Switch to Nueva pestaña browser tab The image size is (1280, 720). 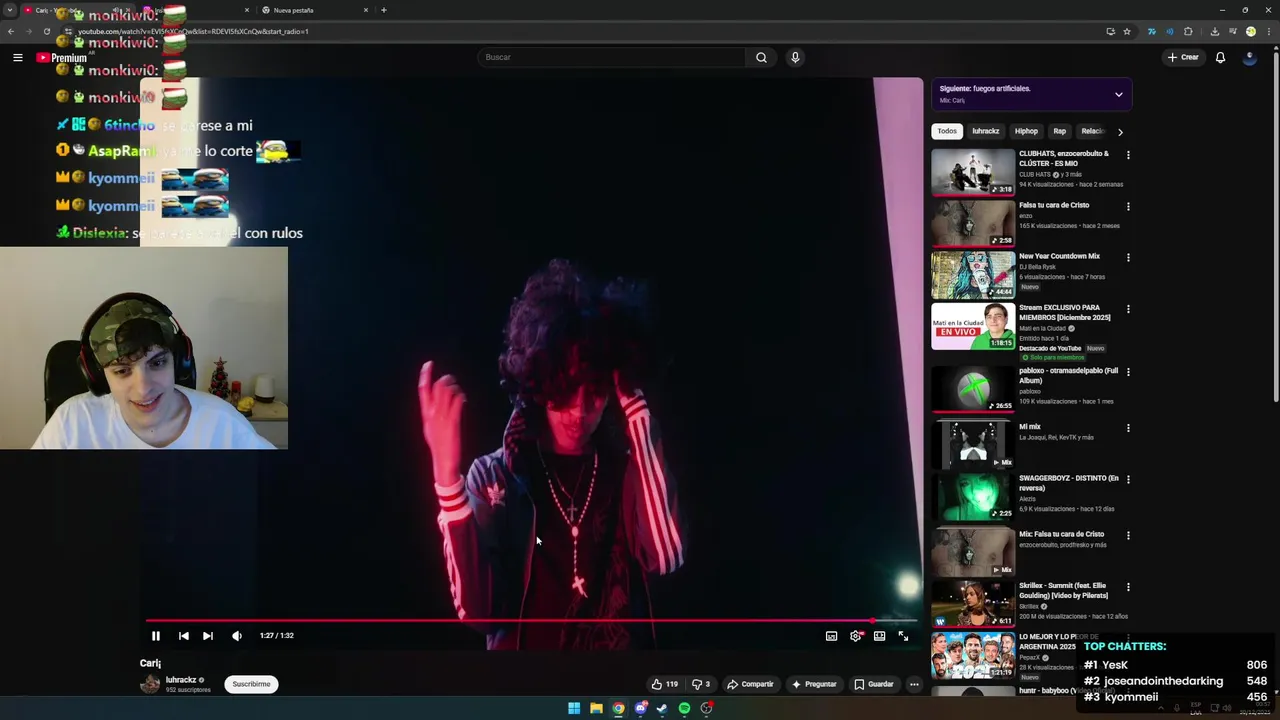(x=310, y=10)
